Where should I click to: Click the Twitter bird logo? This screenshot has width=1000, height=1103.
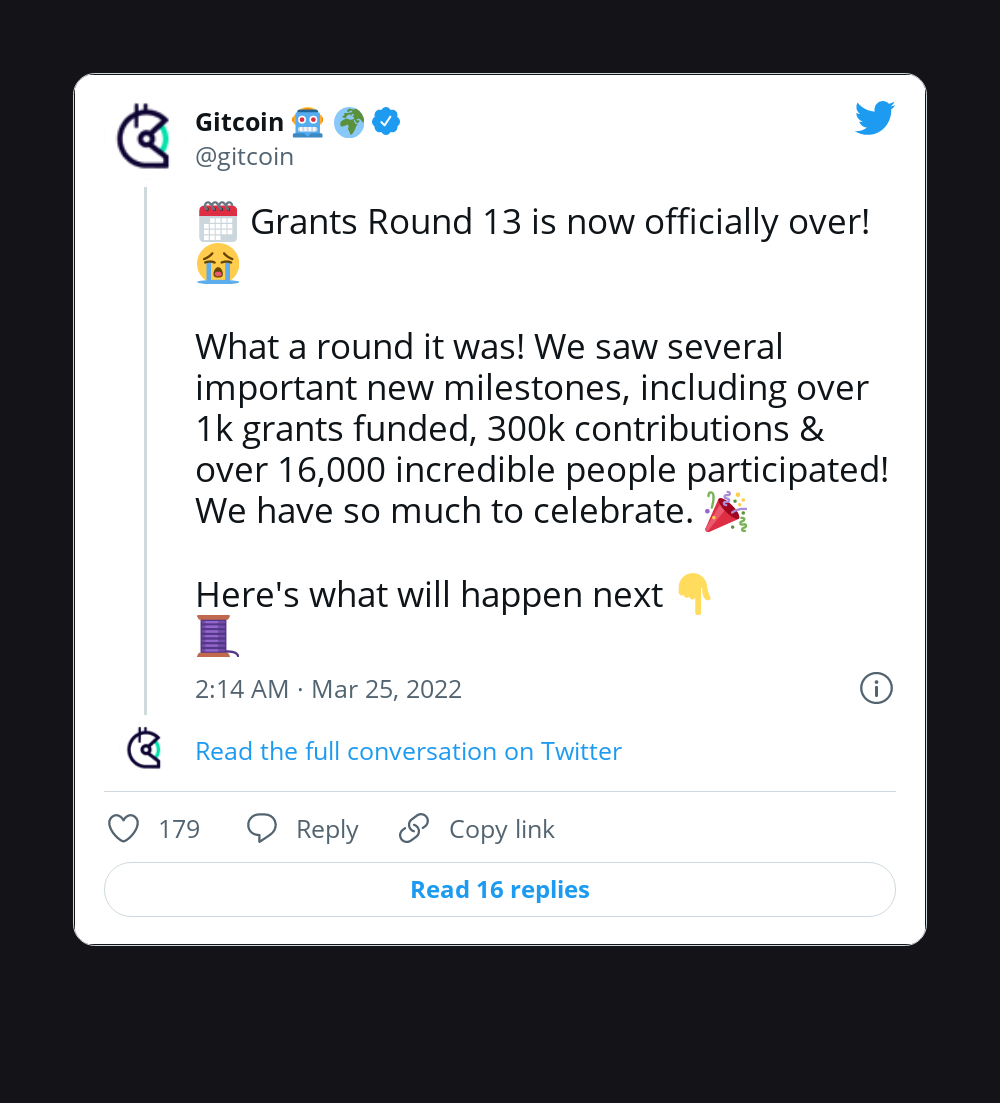874,117
